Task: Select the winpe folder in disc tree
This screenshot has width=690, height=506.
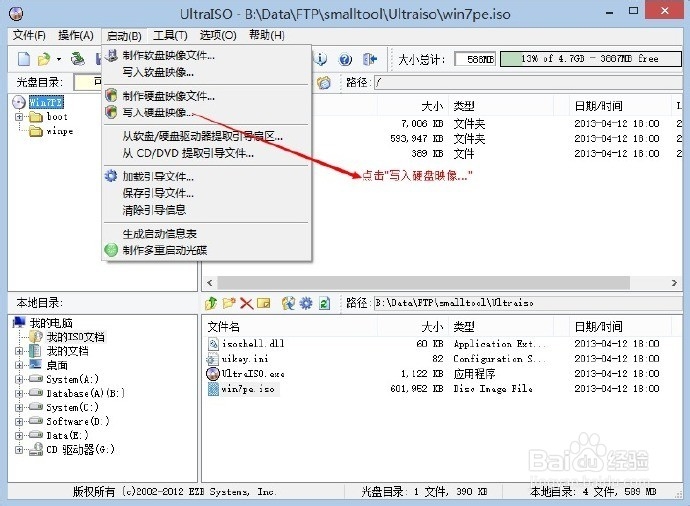Action: click(x=60, y=131)
